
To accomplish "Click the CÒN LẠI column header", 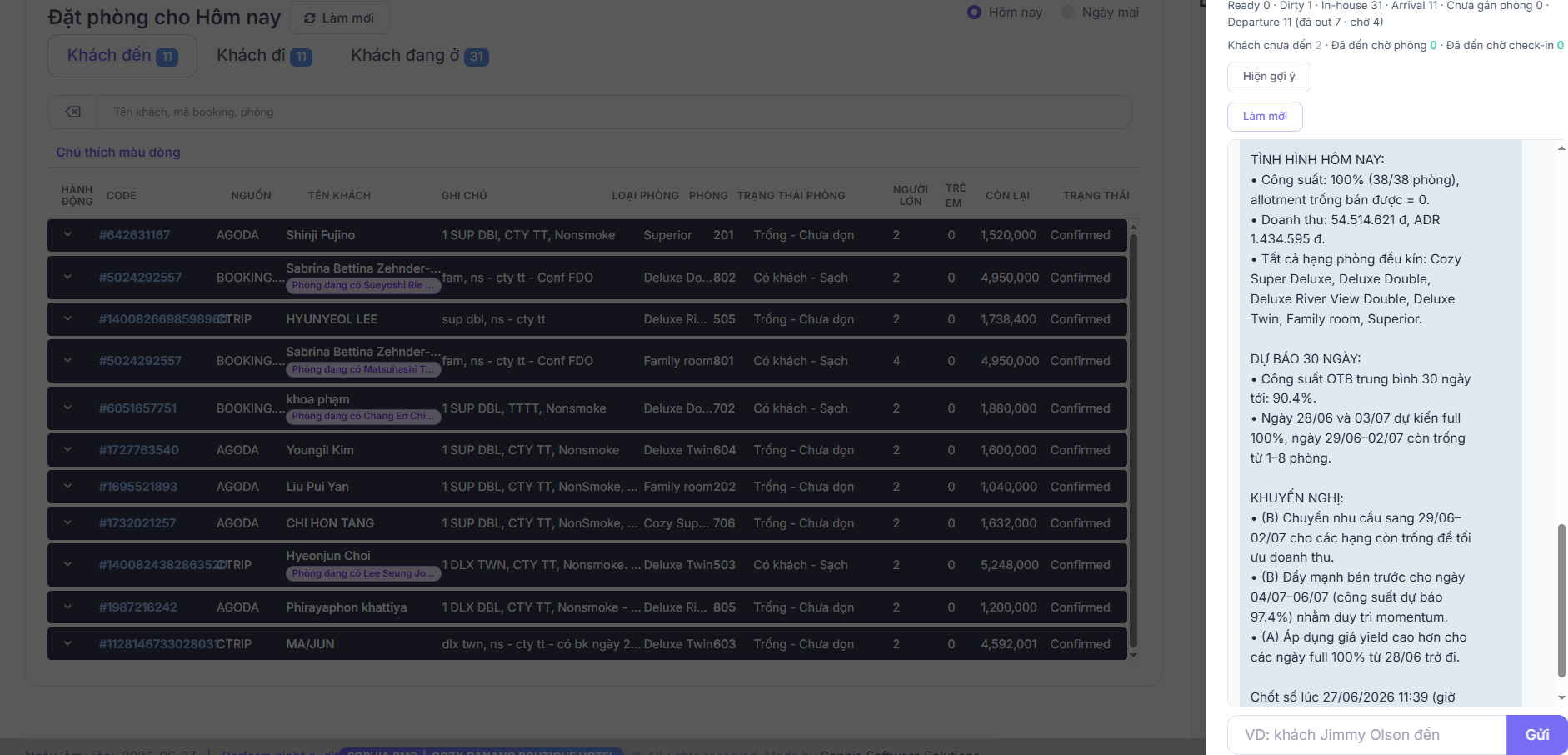I will (1007, 196).
